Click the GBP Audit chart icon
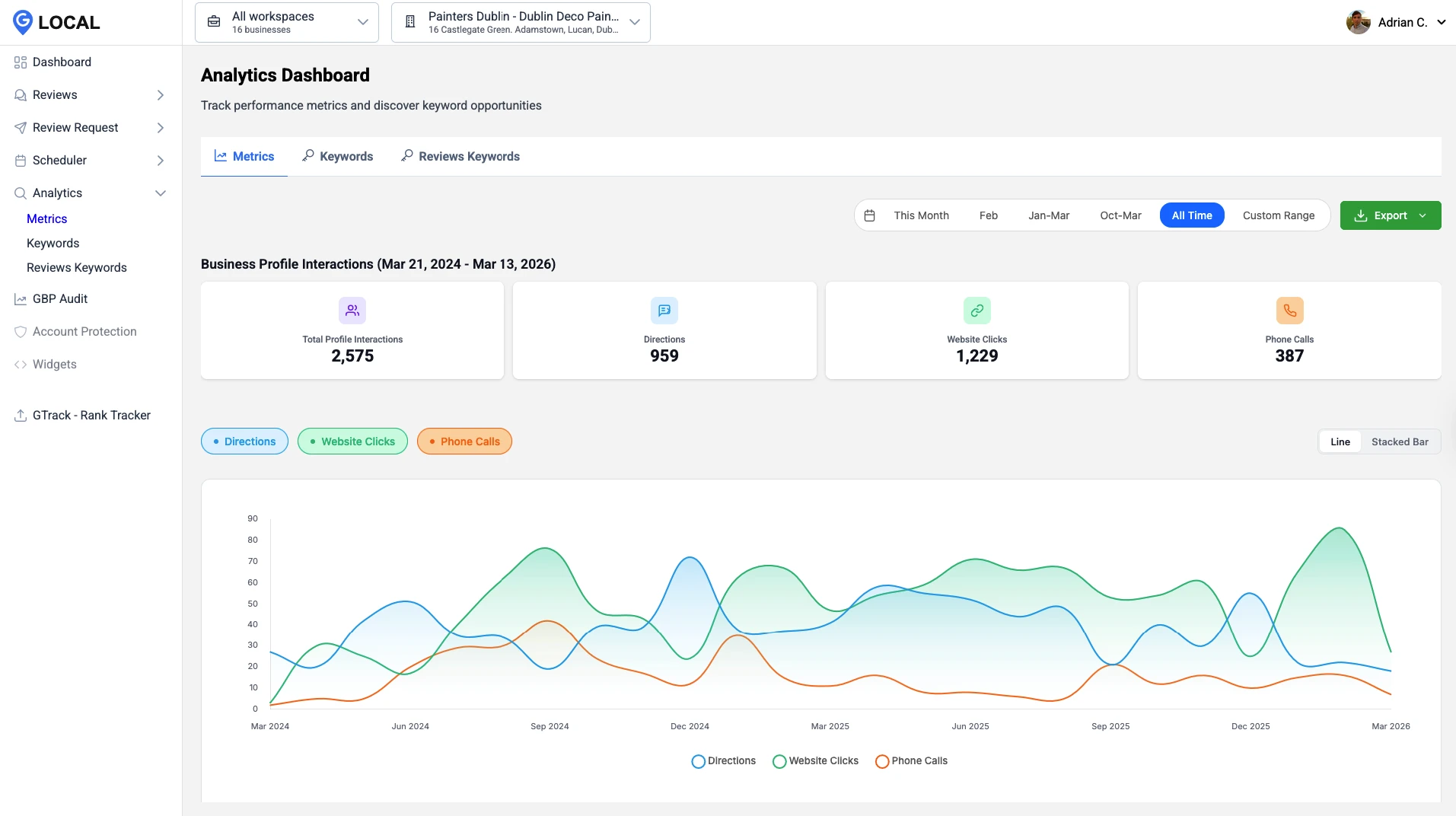The height and width of the screenshot is (816, 1456). [x=21, y=298]
